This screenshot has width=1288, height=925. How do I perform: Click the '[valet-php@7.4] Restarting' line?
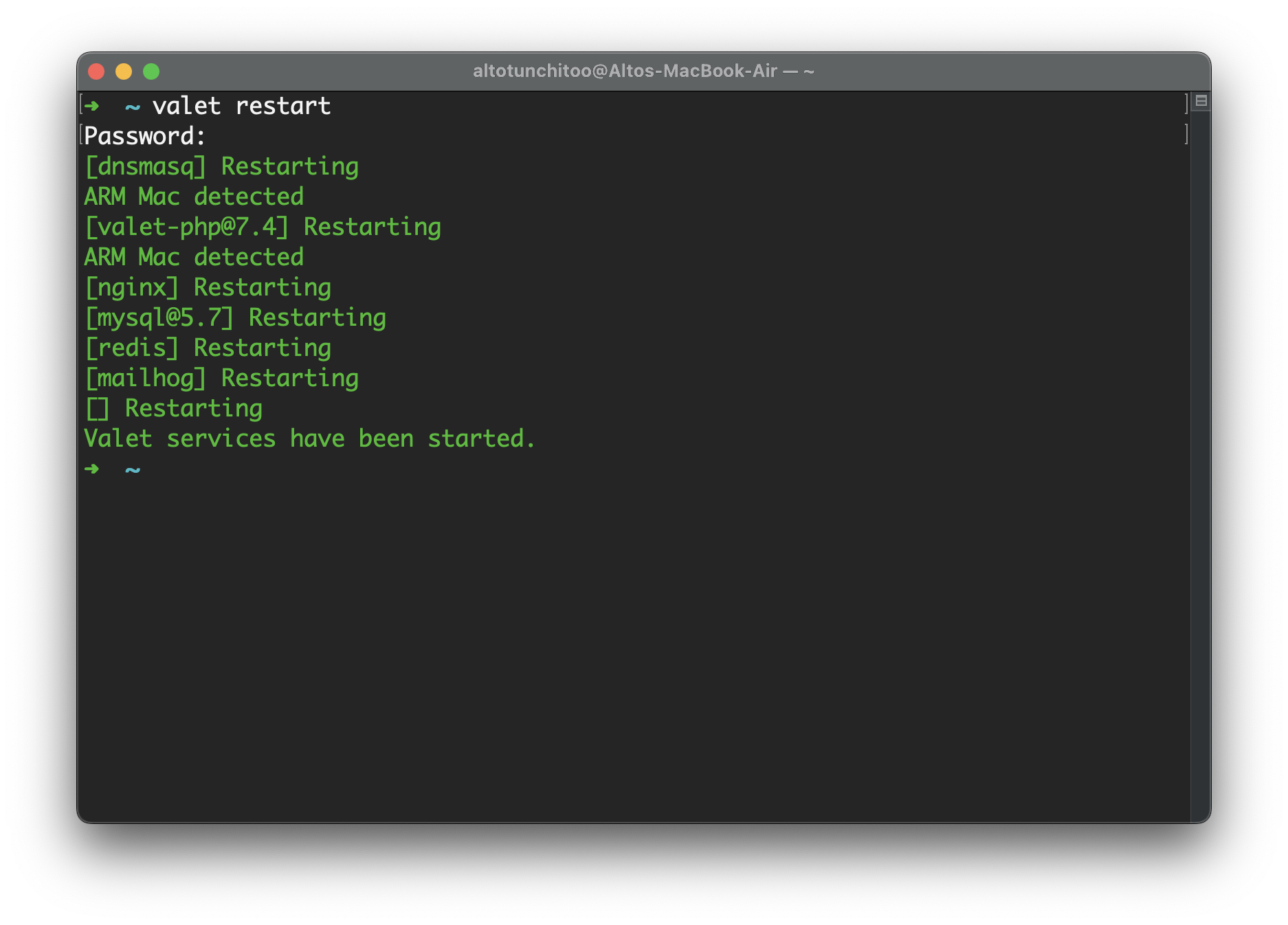point(263,227)
